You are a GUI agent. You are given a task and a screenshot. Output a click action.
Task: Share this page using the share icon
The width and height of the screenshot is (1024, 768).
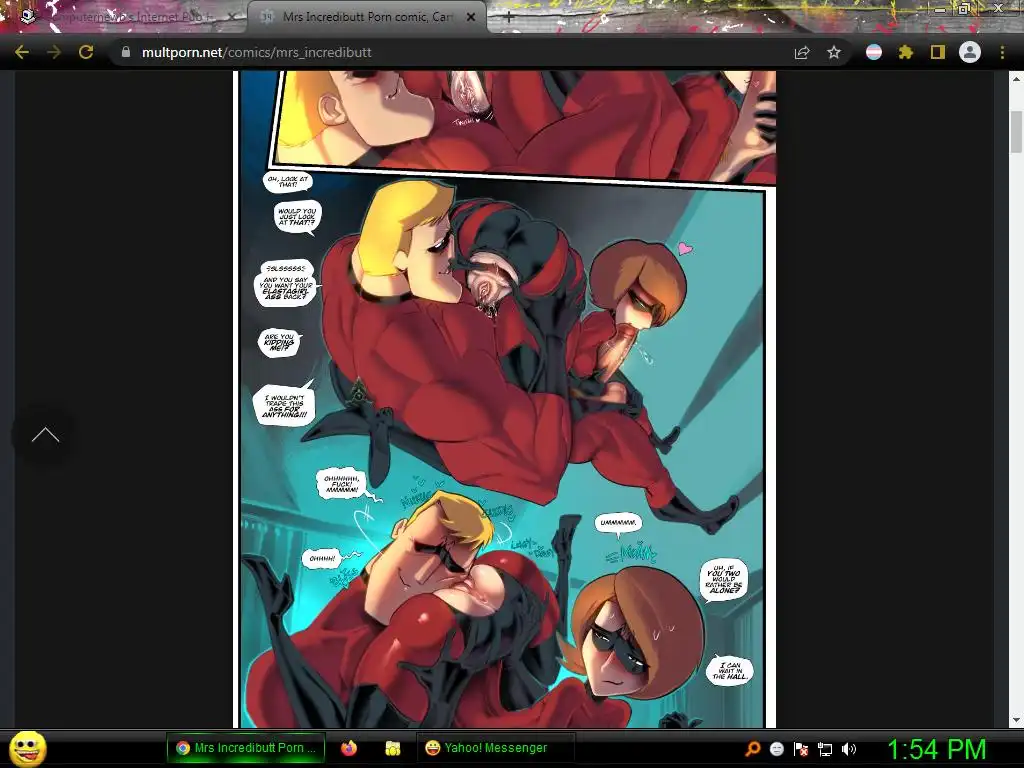click(802, 52)
